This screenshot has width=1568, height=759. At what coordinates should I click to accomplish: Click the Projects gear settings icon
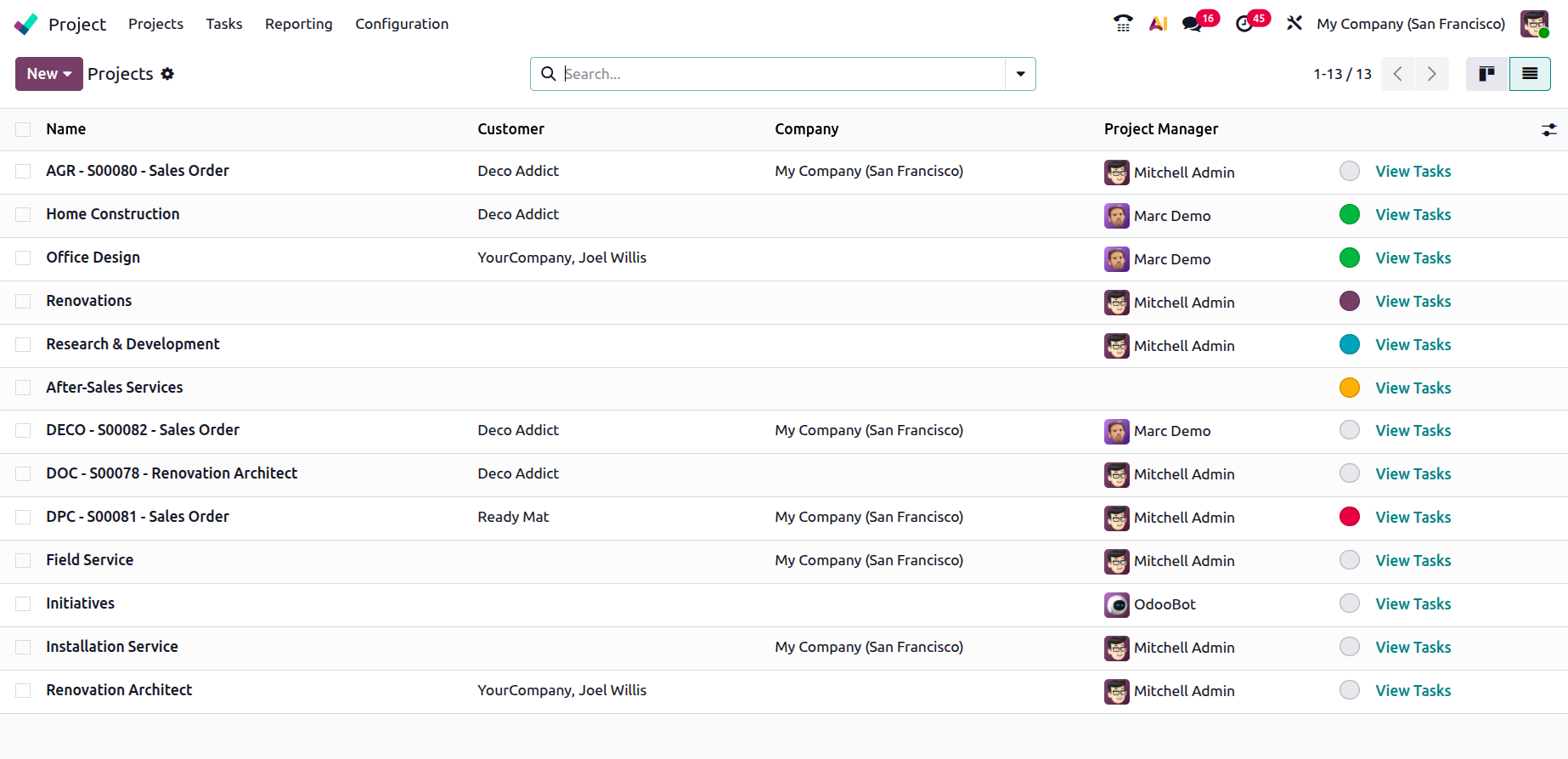click(167, 74)
